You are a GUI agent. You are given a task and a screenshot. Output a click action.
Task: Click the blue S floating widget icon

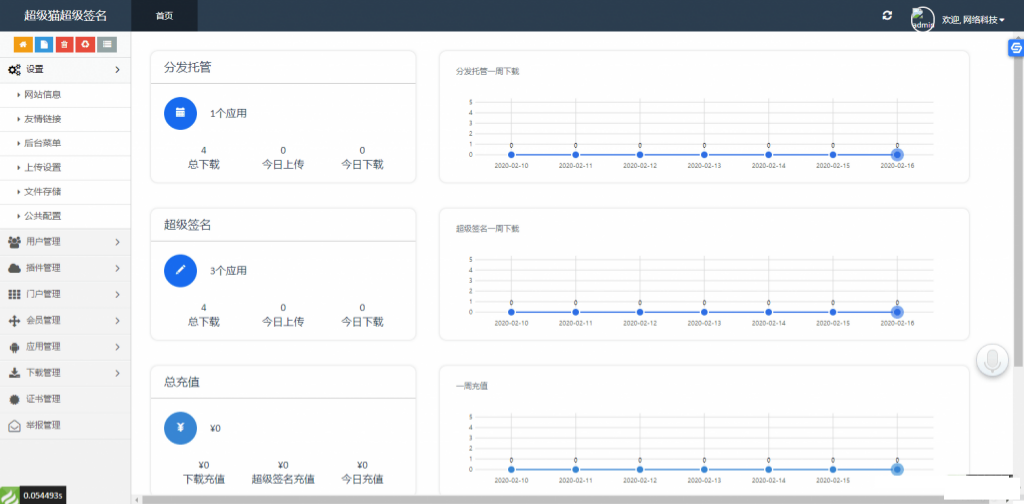[x=1016, y=48]
